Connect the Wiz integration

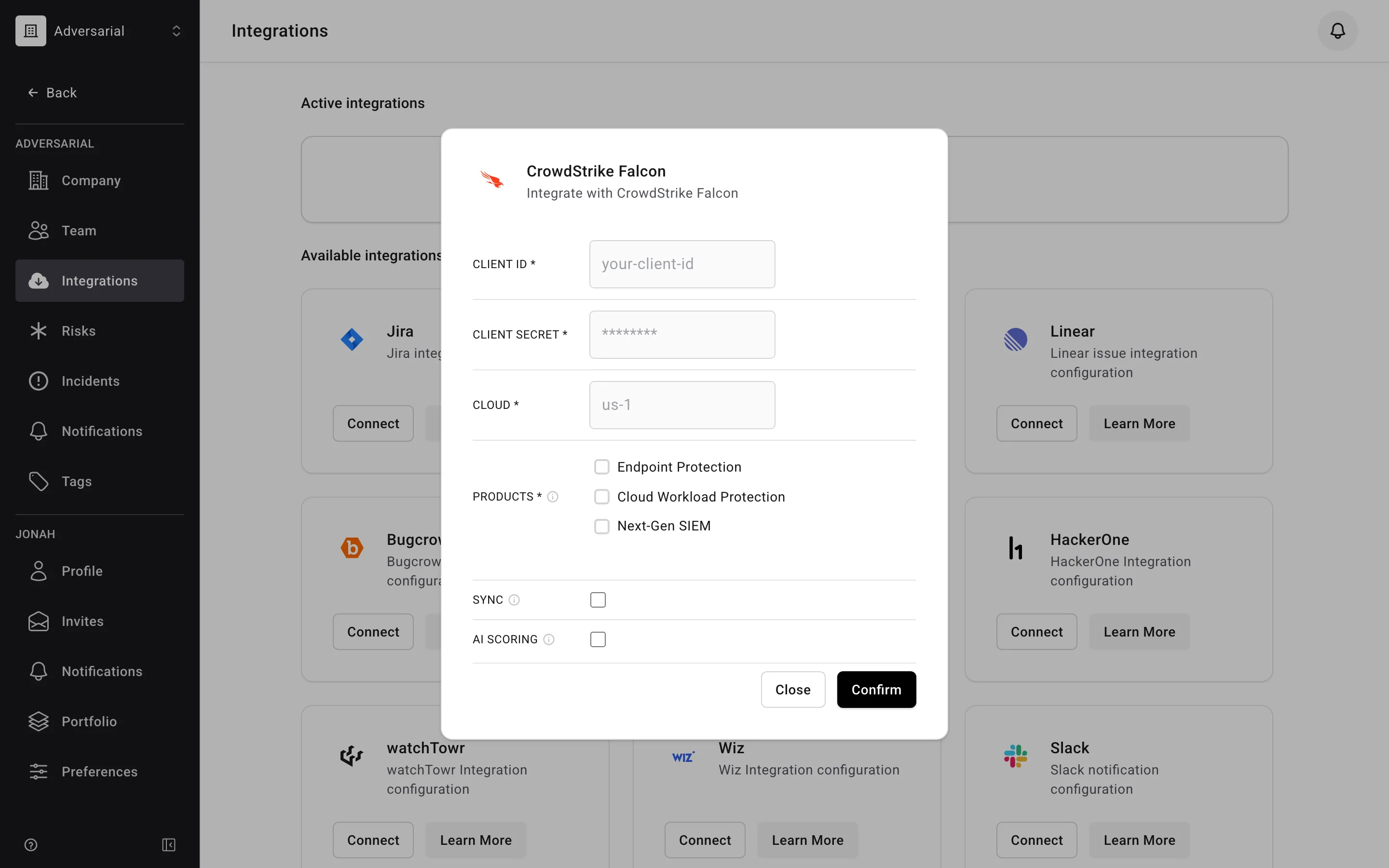pyautogui.click(x=705, y=841)
